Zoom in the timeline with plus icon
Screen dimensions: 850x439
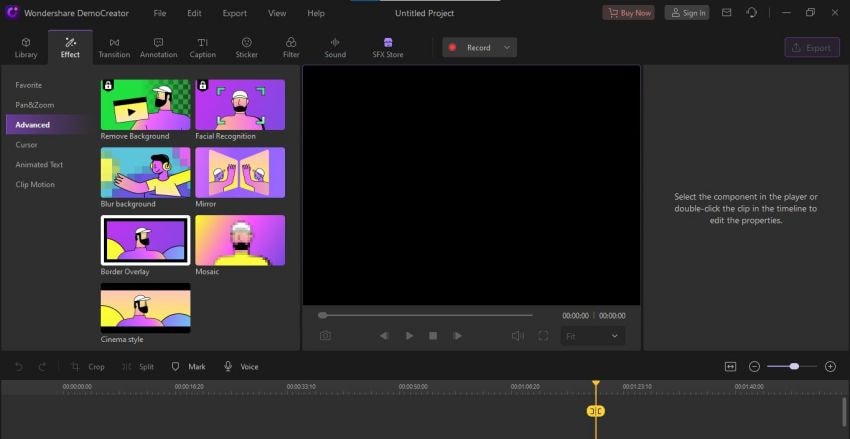coord(830,367)
